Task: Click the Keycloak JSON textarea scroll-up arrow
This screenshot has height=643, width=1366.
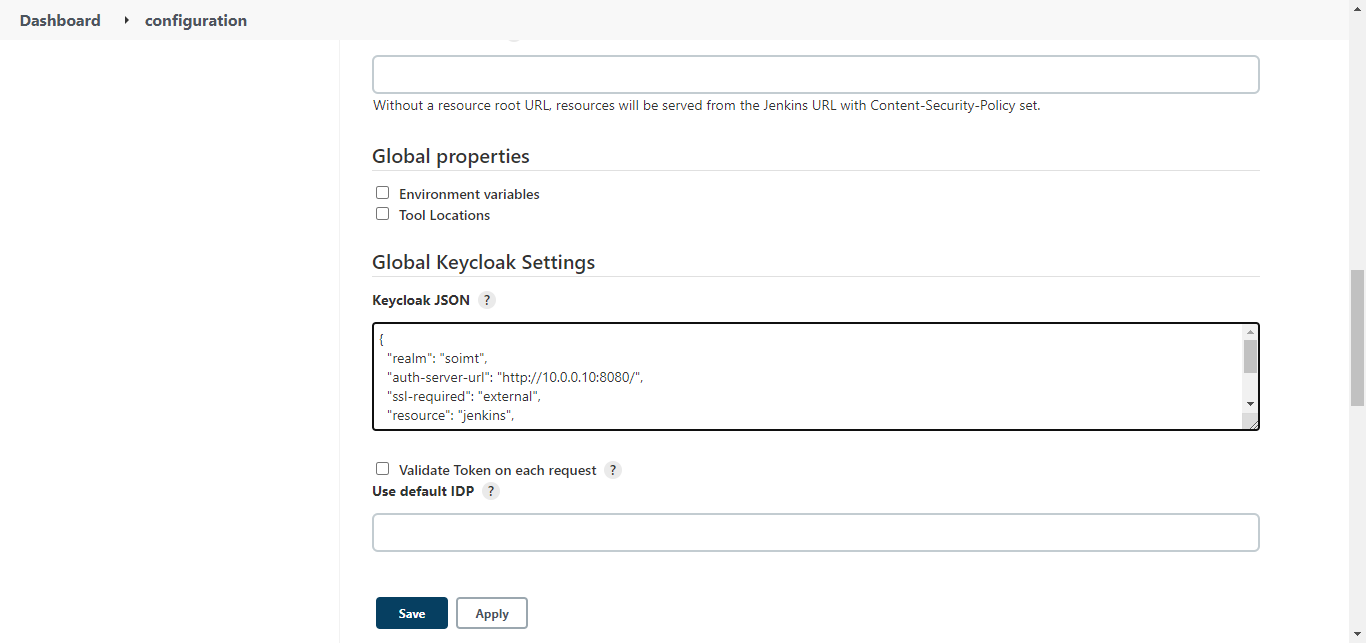Action: tap(1250, 332)
